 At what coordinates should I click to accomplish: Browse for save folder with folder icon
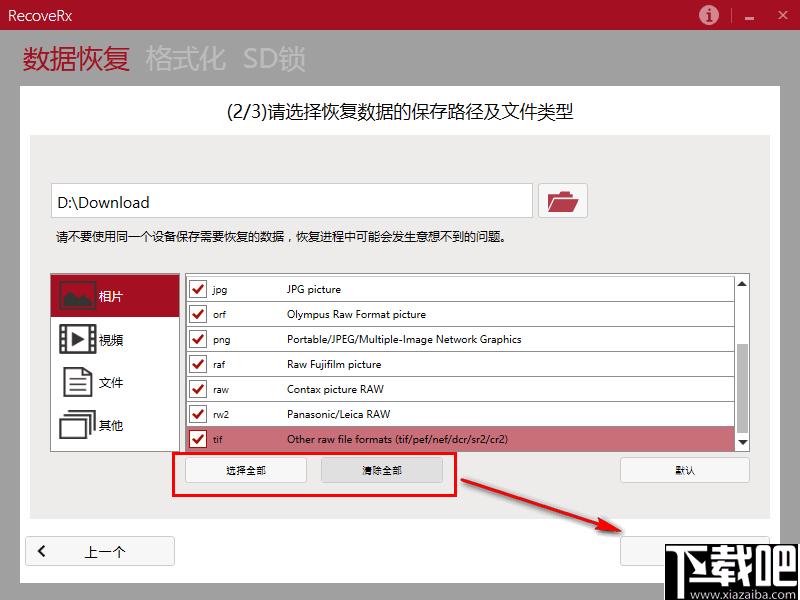tap(563, 201)
